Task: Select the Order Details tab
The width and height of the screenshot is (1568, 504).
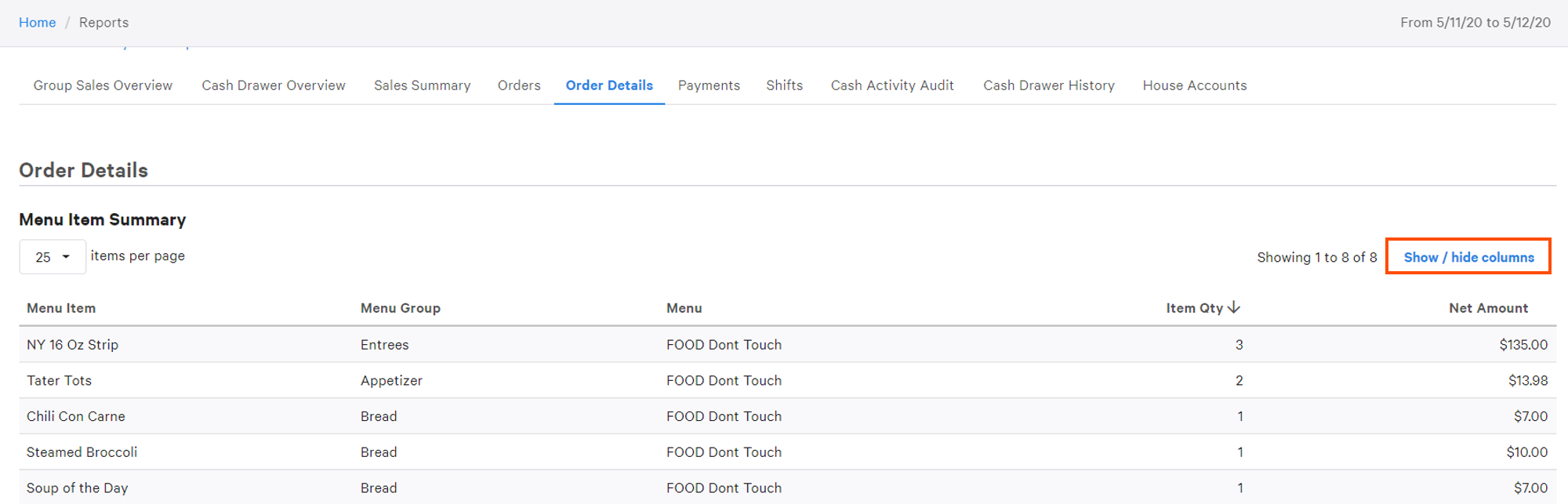Action: coord(609,85)
